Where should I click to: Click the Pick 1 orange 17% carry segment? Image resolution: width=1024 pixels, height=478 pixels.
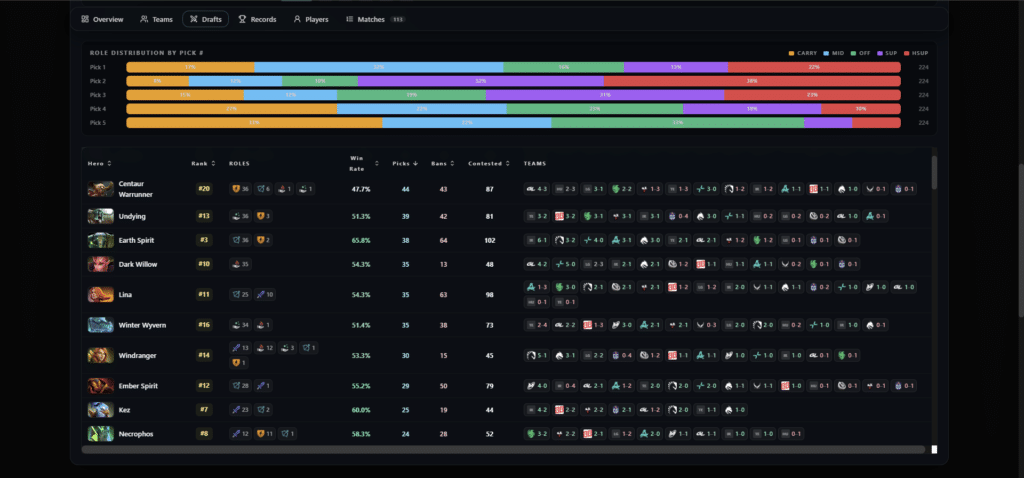click(190, 67)
